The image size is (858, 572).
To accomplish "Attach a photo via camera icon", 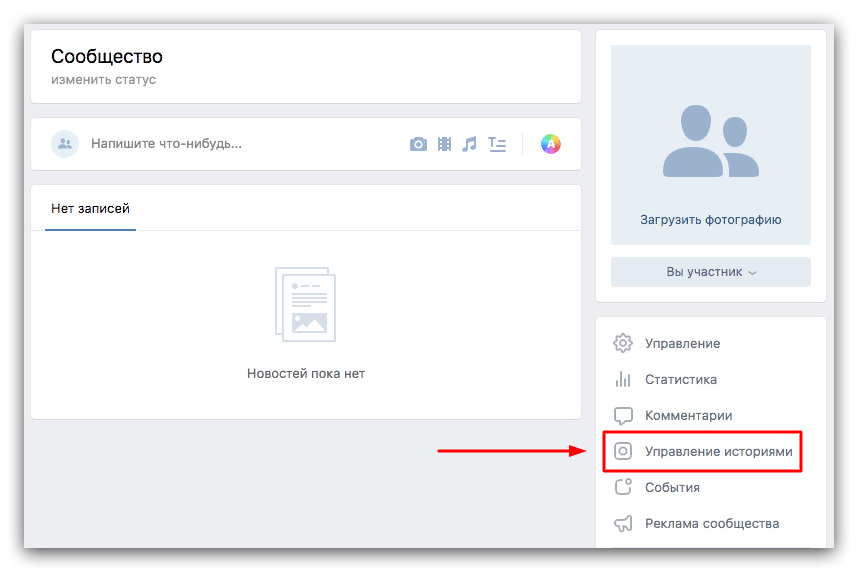I will (x=418, y=144).
